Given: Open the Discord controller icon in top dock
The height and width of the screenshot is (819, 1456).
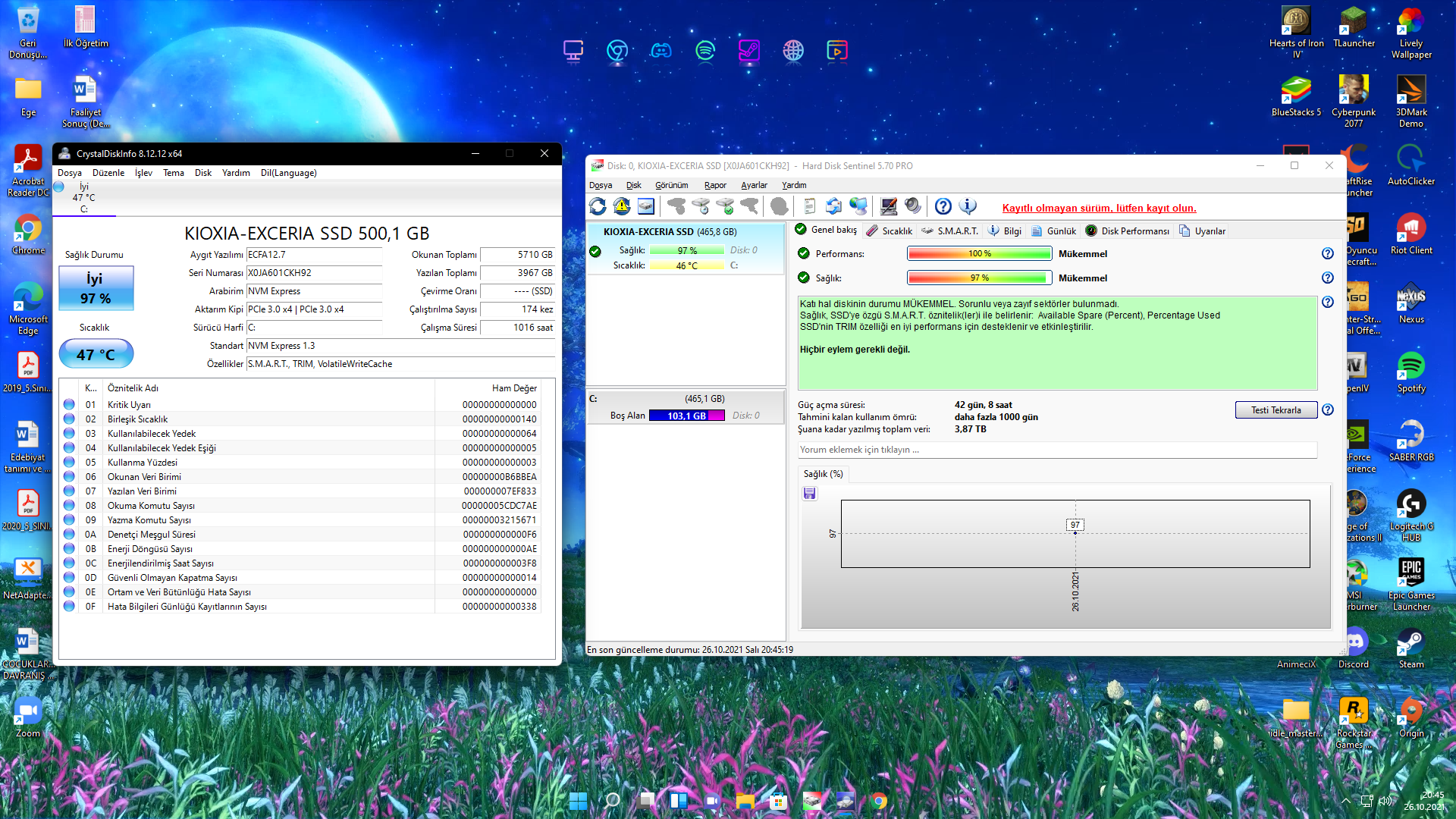Looking at the screenshot, I should click(x=661, y=51).
